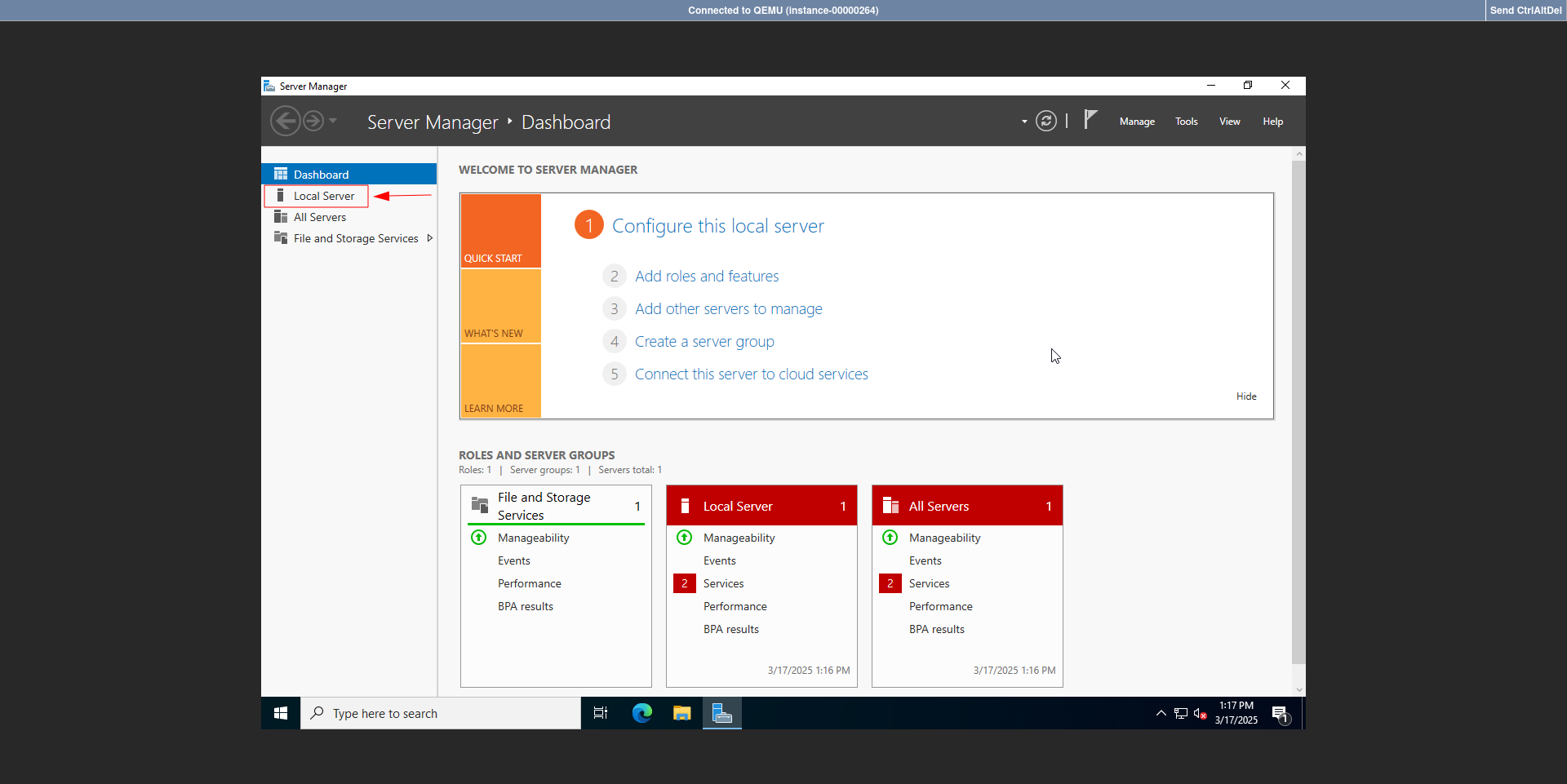Click Performance in Local Server tile
1567x784 pixels.
(x=735, y=606)
